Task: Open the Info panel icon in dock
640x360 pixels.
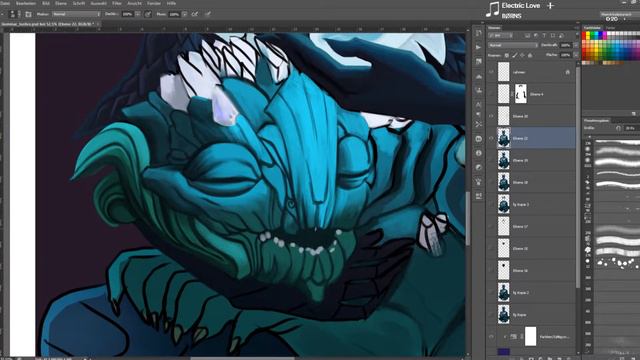Action: (478, 153)
